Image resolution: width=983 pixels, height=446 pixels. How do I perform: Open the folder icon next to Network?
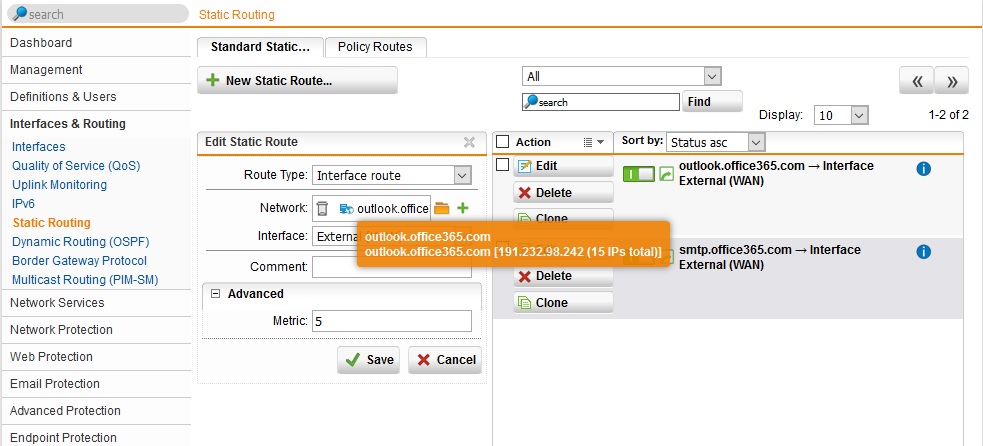(442, 208)
